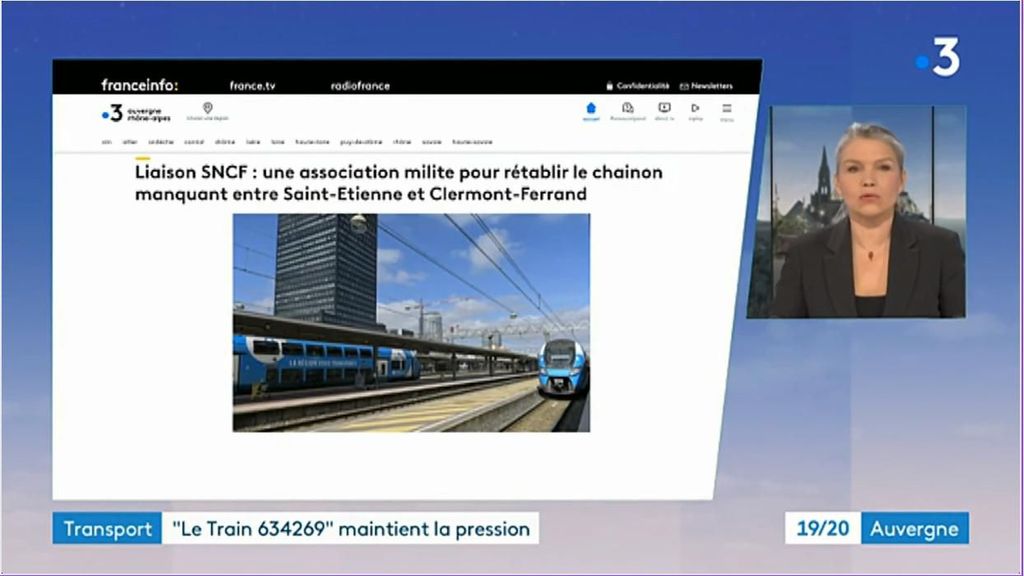Select the puy-de-dôme department tab
This screenshot has height=576, width=1024.
click(x=361, y=142)
